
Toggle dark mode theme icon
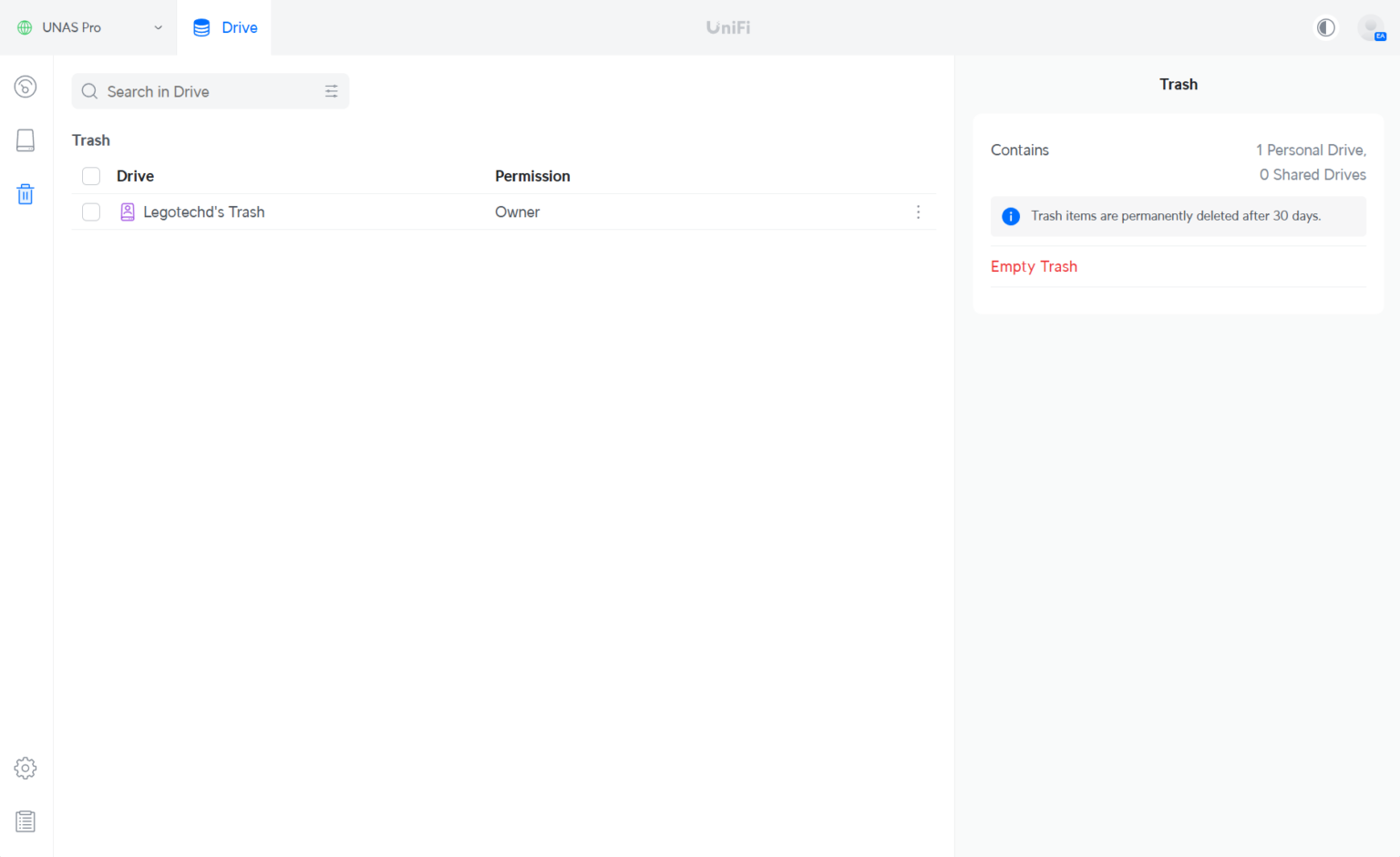point(1326,27)
